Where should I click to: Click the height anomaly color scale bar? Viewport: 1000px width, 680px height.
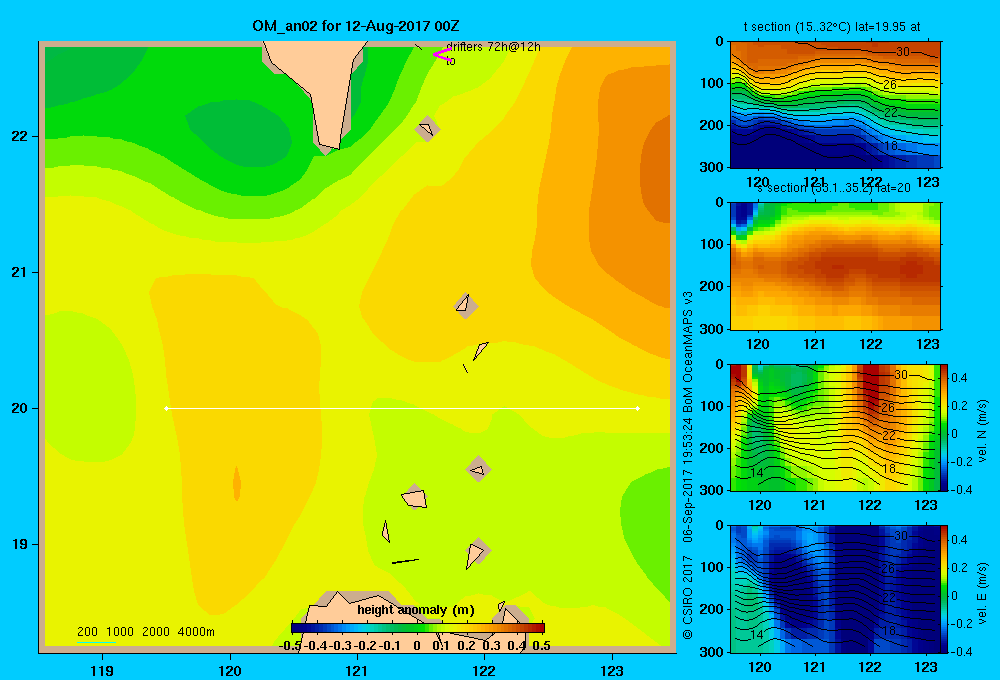418,628
